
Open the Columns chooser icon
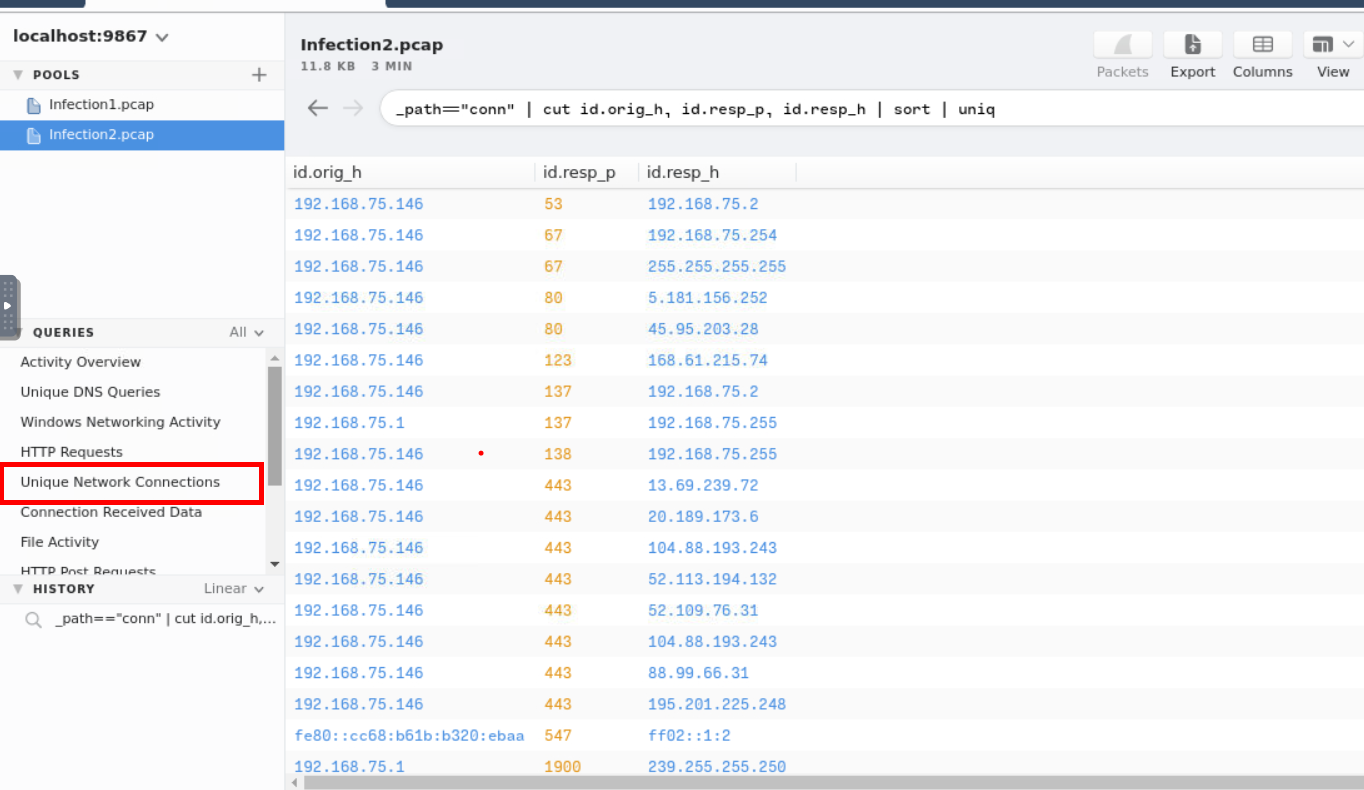tap(1262, 45)
